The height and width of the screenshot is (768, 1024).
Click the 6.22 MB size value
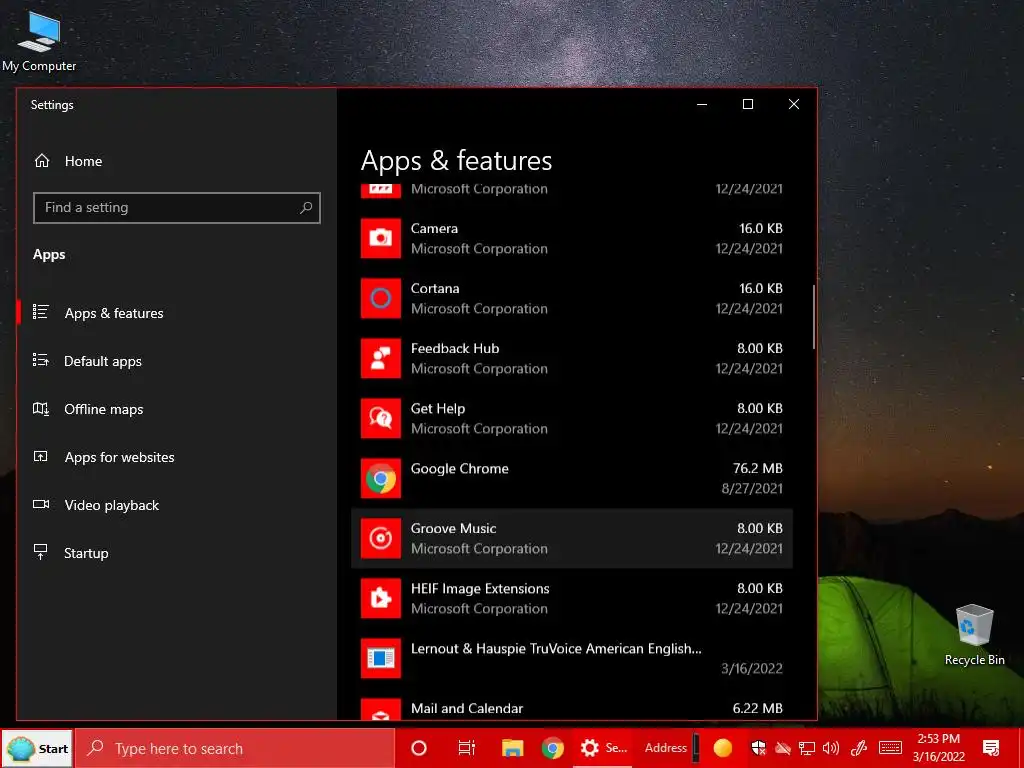click(x=758, y=709)
